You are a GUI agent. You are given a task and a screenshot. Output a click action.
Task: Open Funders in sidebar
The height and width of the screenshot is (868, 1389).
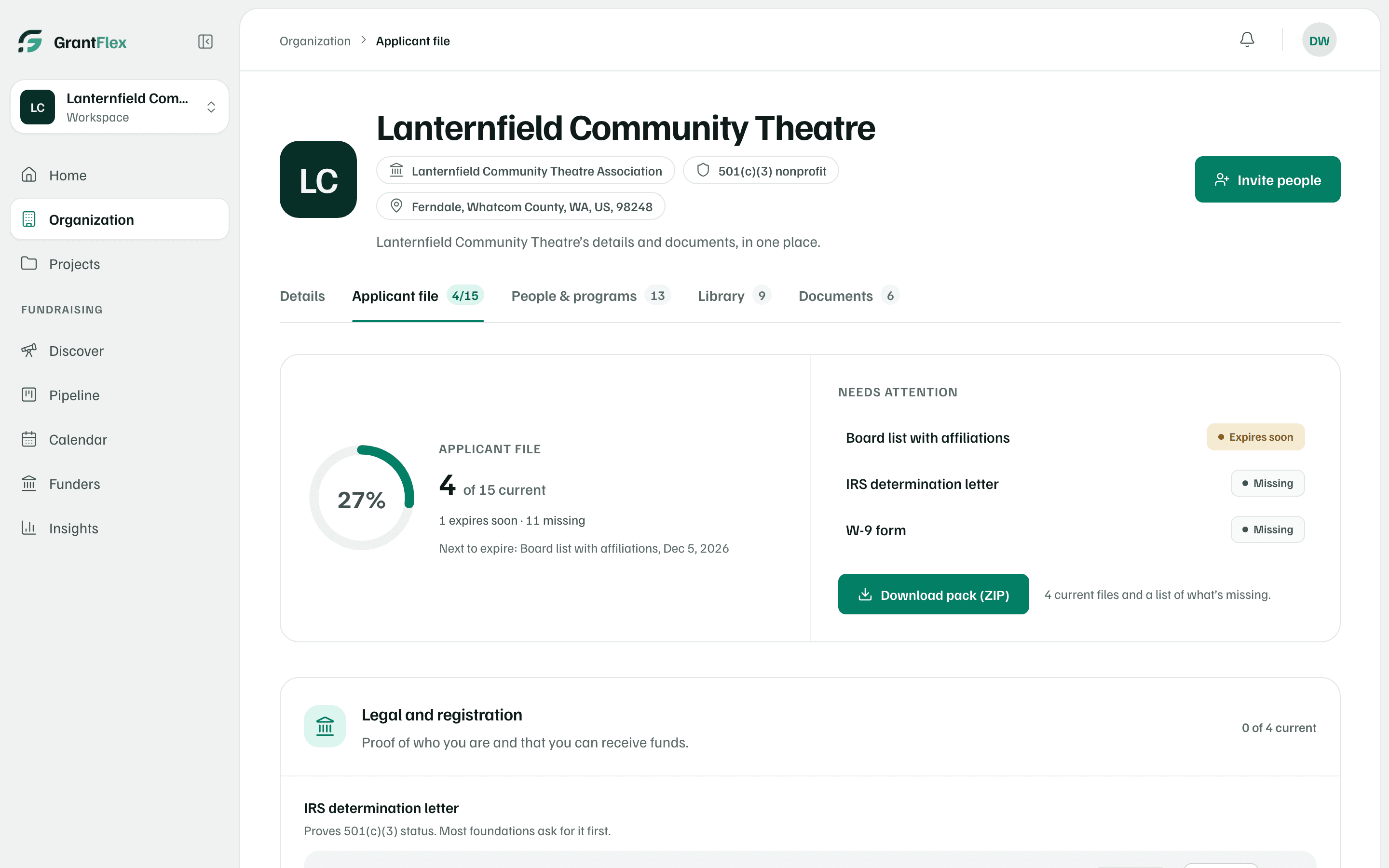(120, 484)
